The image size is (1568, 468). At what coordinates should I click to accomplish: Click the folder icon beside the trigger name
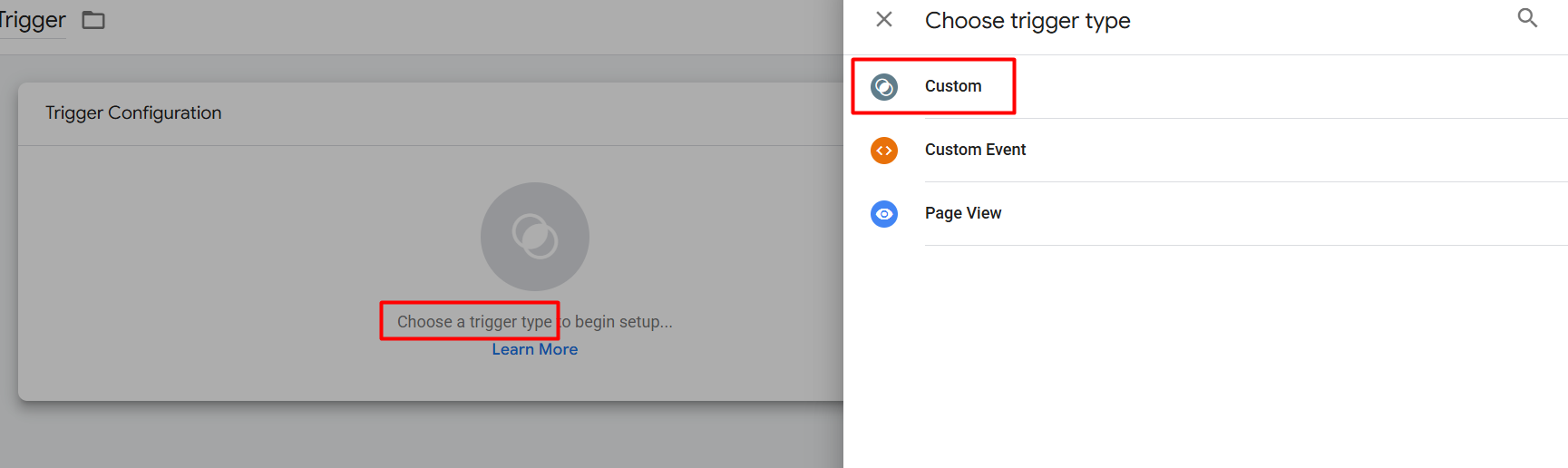(x=93, y=20)
